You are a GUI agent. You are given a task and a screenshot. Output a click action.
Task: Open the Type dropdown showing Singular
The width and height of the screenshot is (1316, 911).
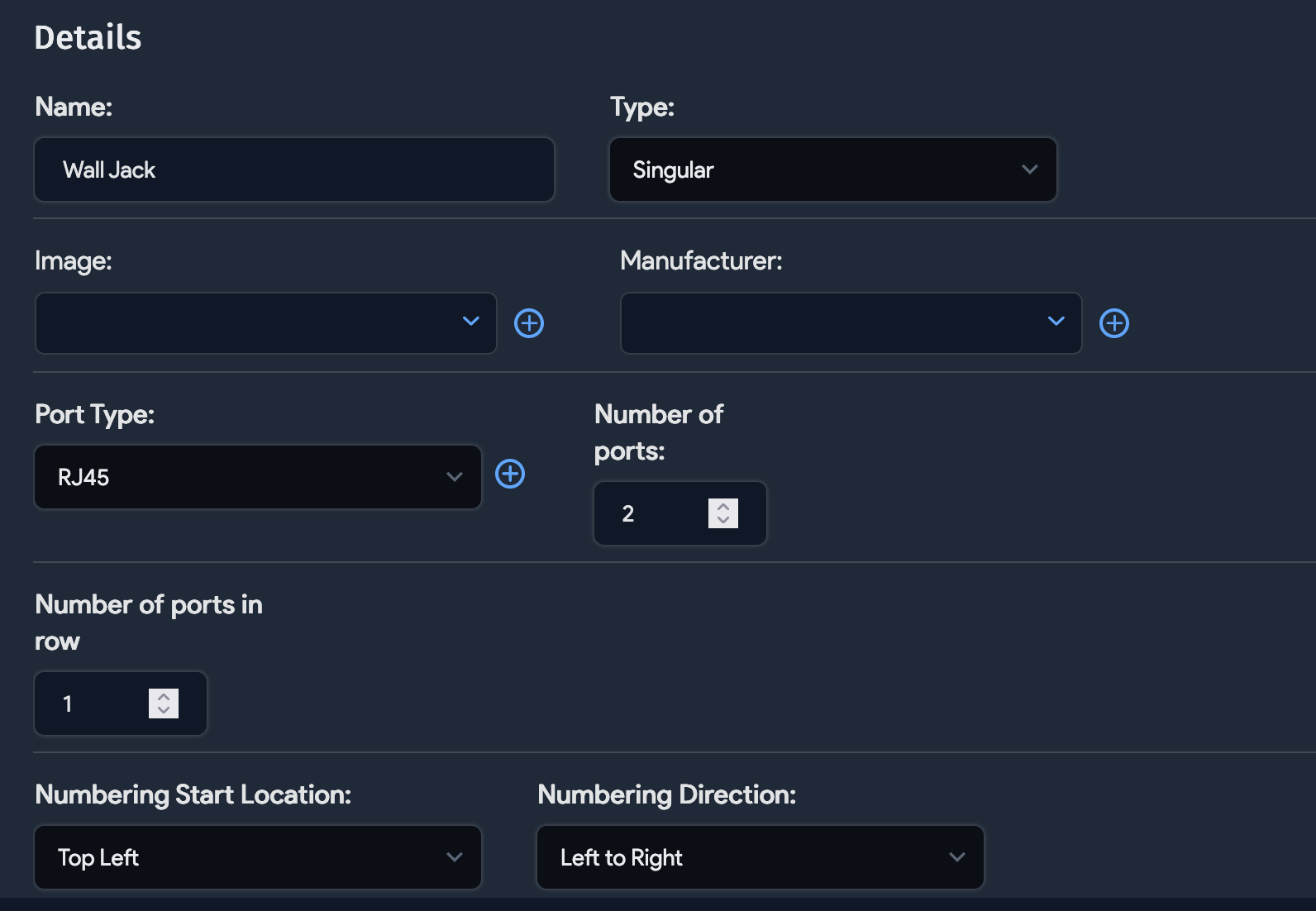[832, 169]
